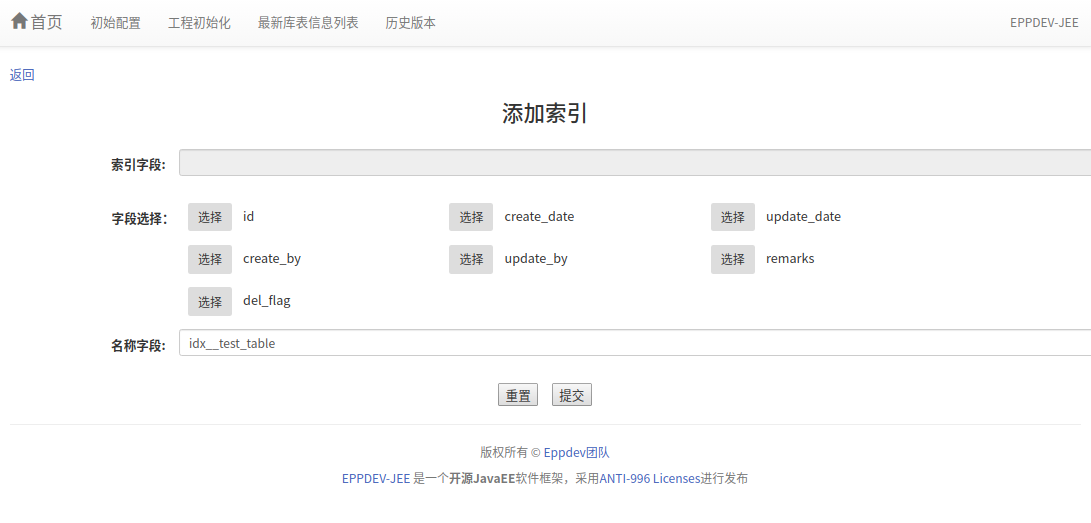Open the 工程初始化 menu item
1091x523 pixels.
pyautogui.click(x=199, y=23)
